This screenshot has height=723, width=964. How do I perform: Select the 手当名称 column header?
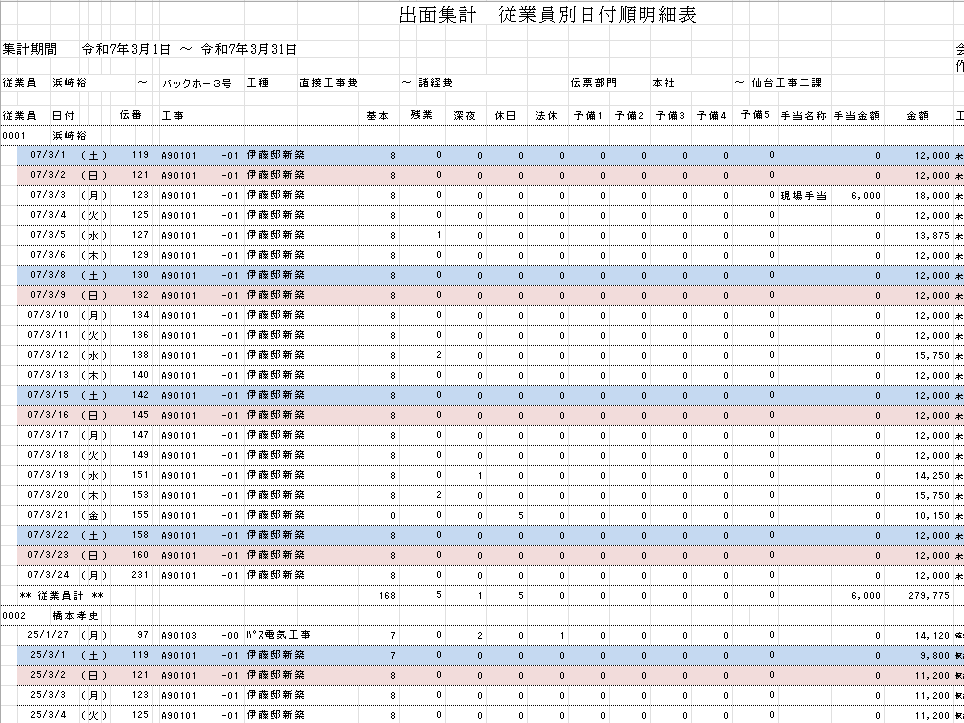click(803, 116)
